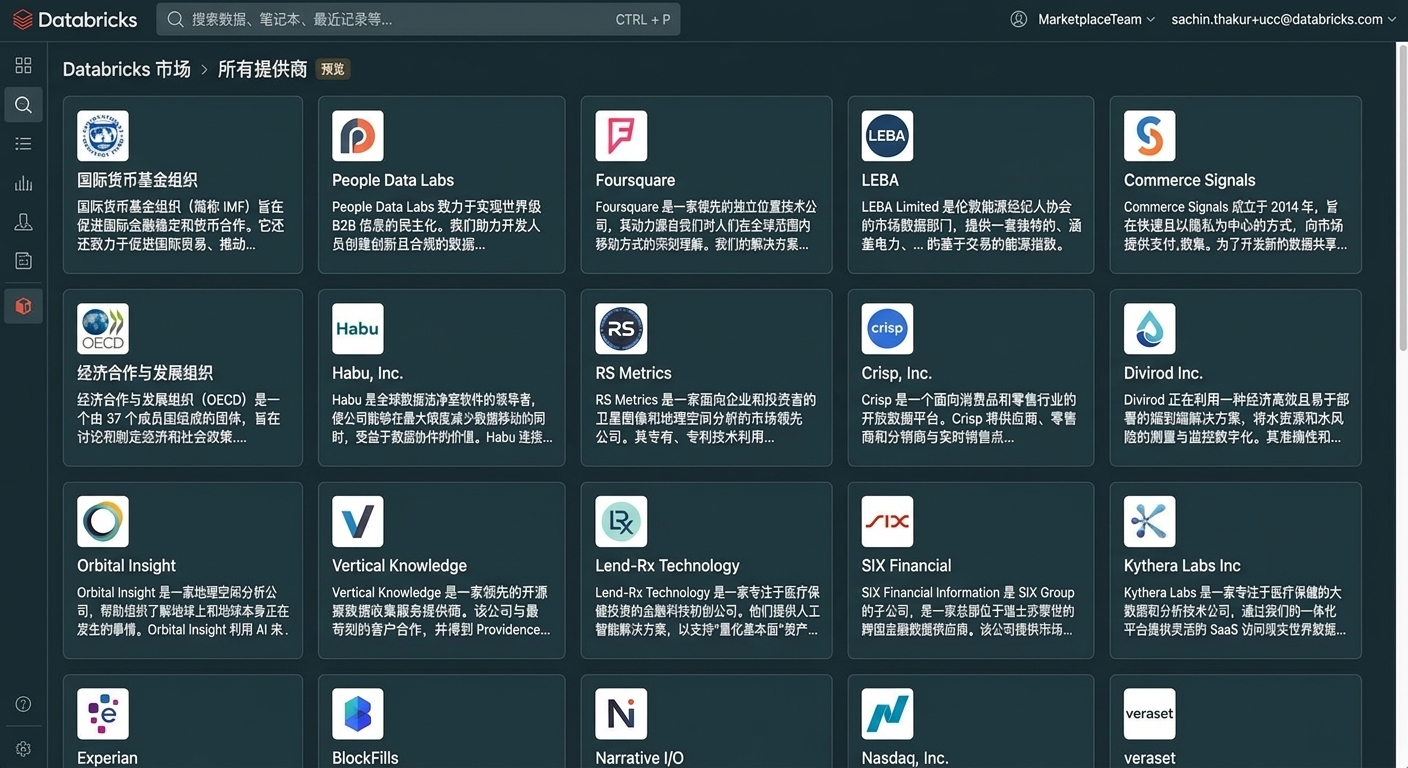Click the Narrative I/O logo
The image size is (1408, 768).
pyautogui.click(x=621, y=714)
